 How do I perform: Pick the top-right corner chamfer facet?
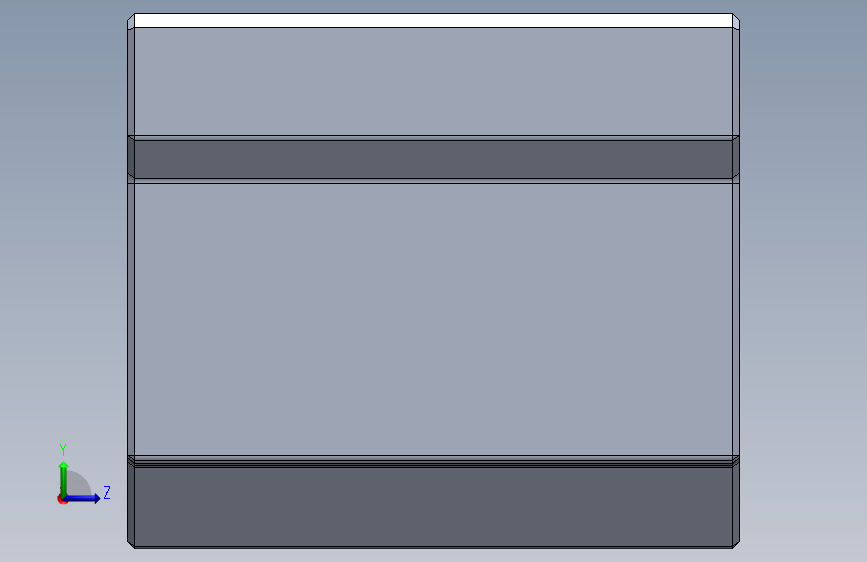[736, 21]
